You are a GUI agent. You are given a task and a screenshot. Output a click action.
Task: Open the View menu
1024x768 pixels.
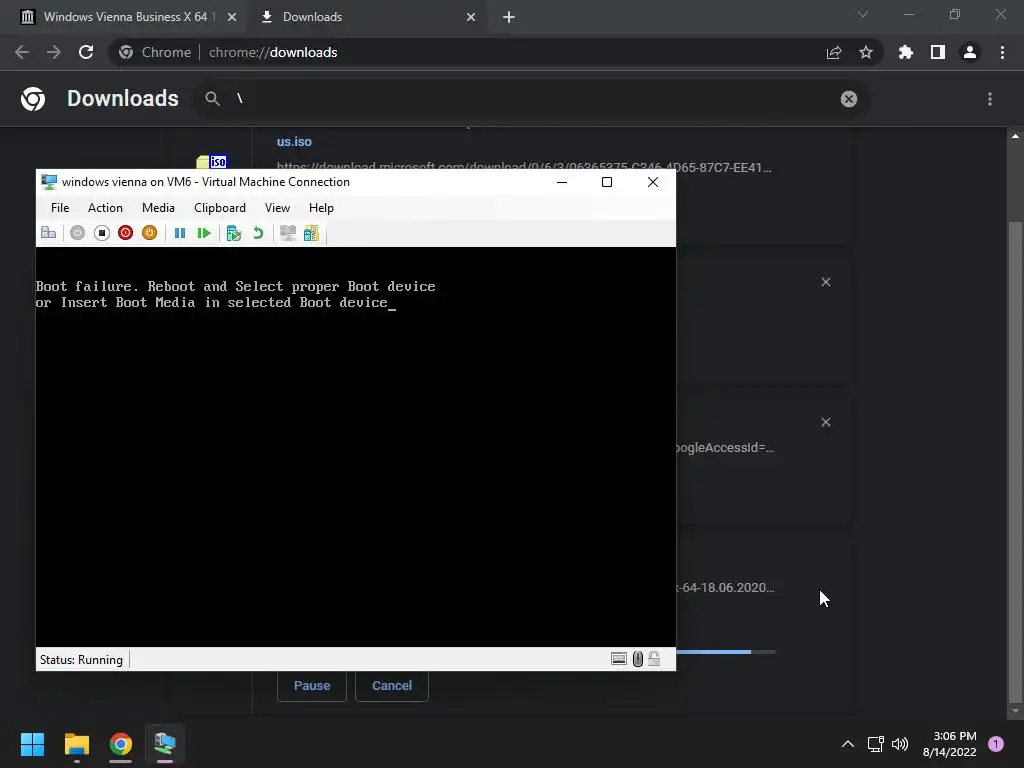pos(277,208)
